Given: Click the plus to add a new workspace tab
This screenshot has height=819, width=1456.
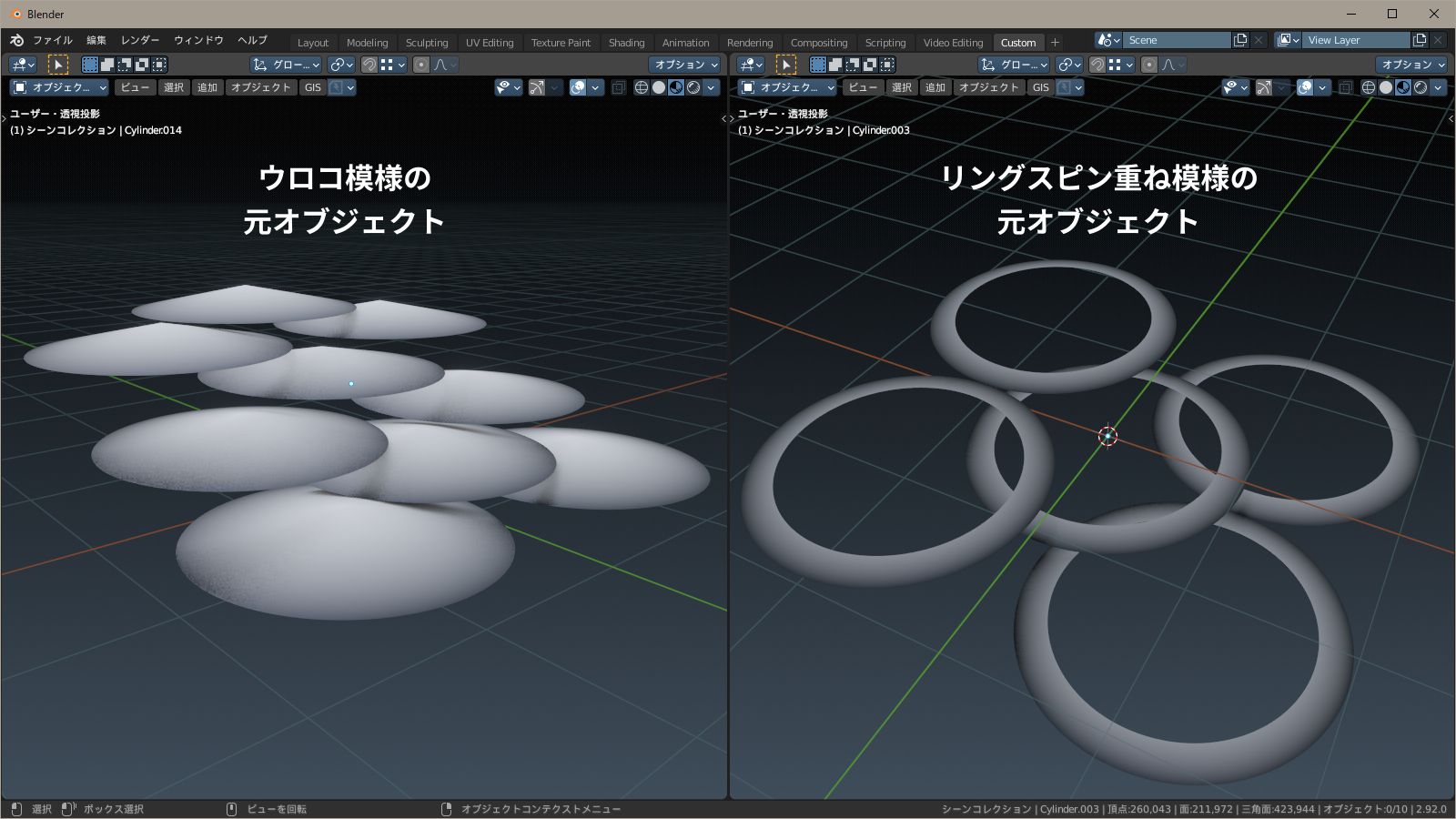Looking at the screenshot, I should (1054, 41).
